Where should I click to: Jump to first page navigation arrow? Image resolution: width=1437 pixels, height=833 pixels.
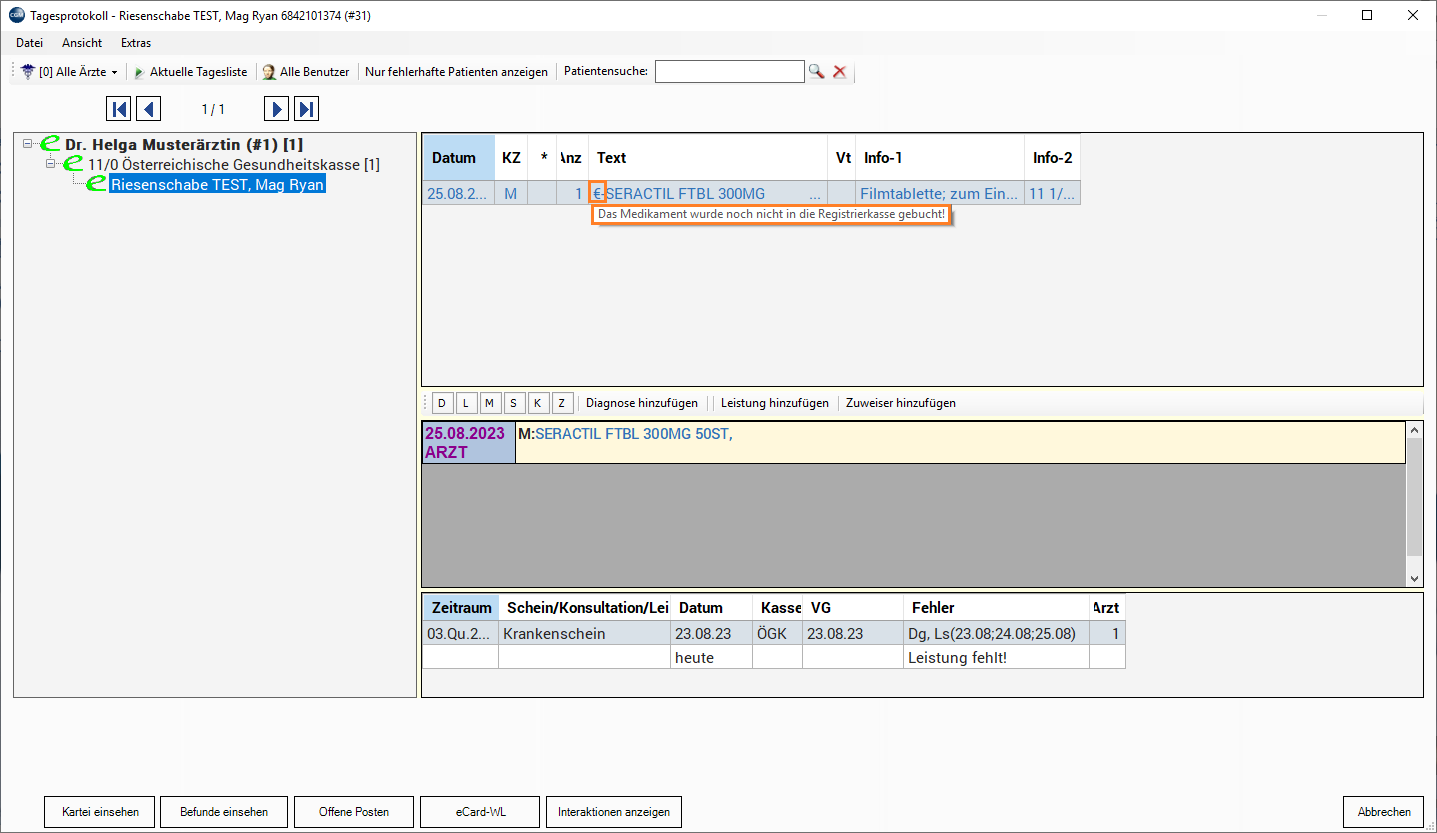click(118, 109)
